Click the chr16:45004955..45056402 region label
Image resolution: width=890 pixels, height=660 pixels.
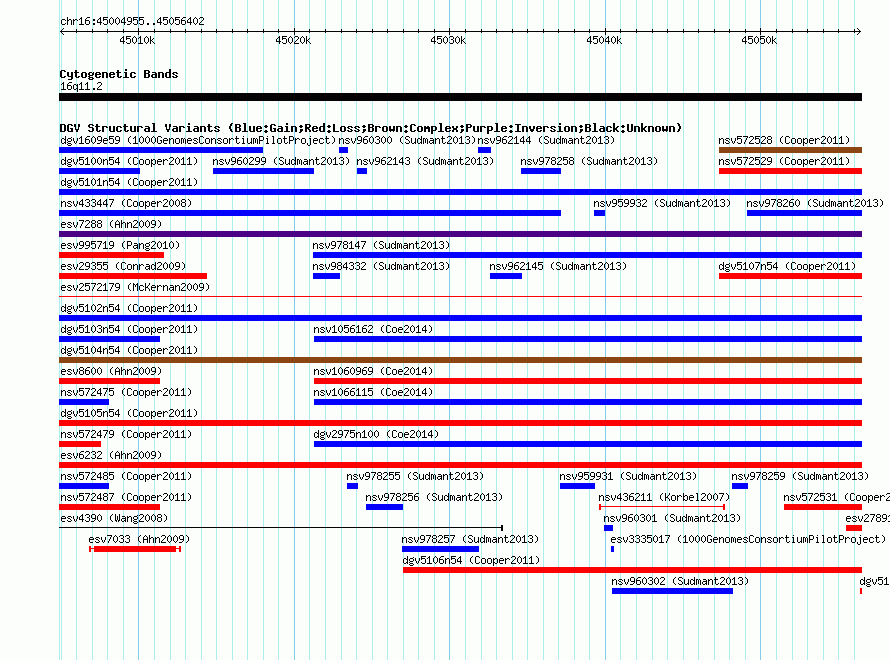132,21
